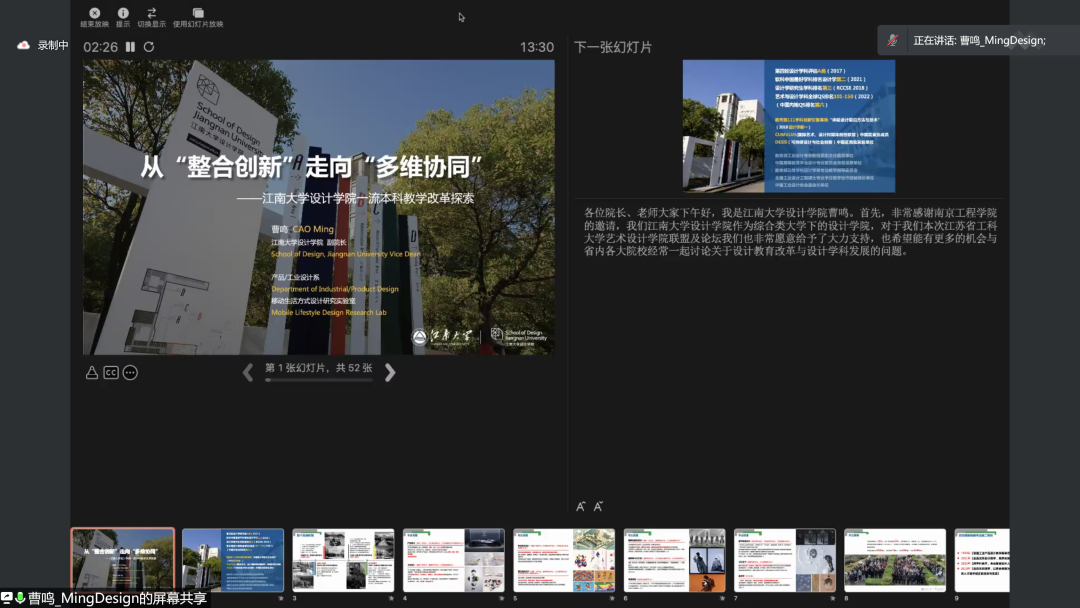Select slide 3 thumbnail in filmstrip

click(x=343, y=560)
